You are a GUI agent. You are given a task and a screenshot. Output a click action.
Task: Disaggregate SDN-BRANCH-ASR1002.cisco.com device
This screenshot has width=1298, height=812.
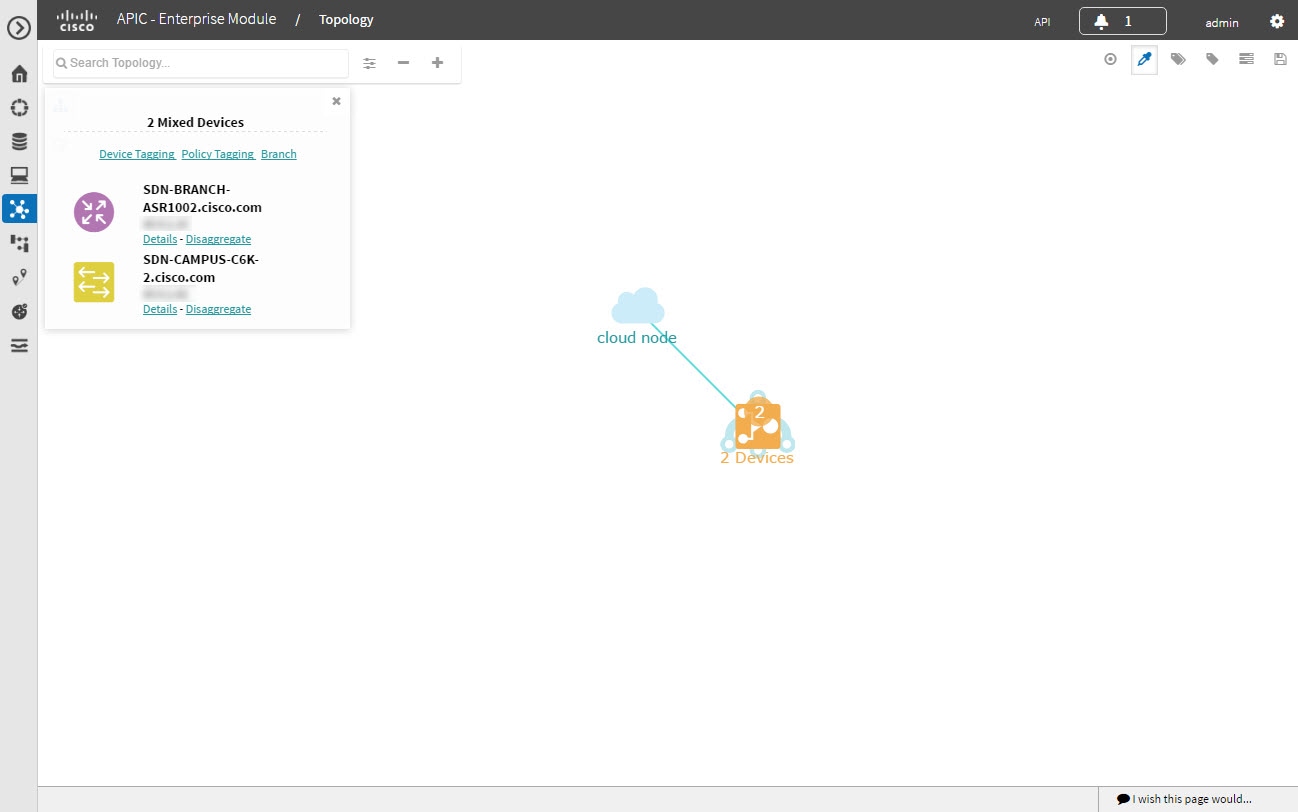218,239
